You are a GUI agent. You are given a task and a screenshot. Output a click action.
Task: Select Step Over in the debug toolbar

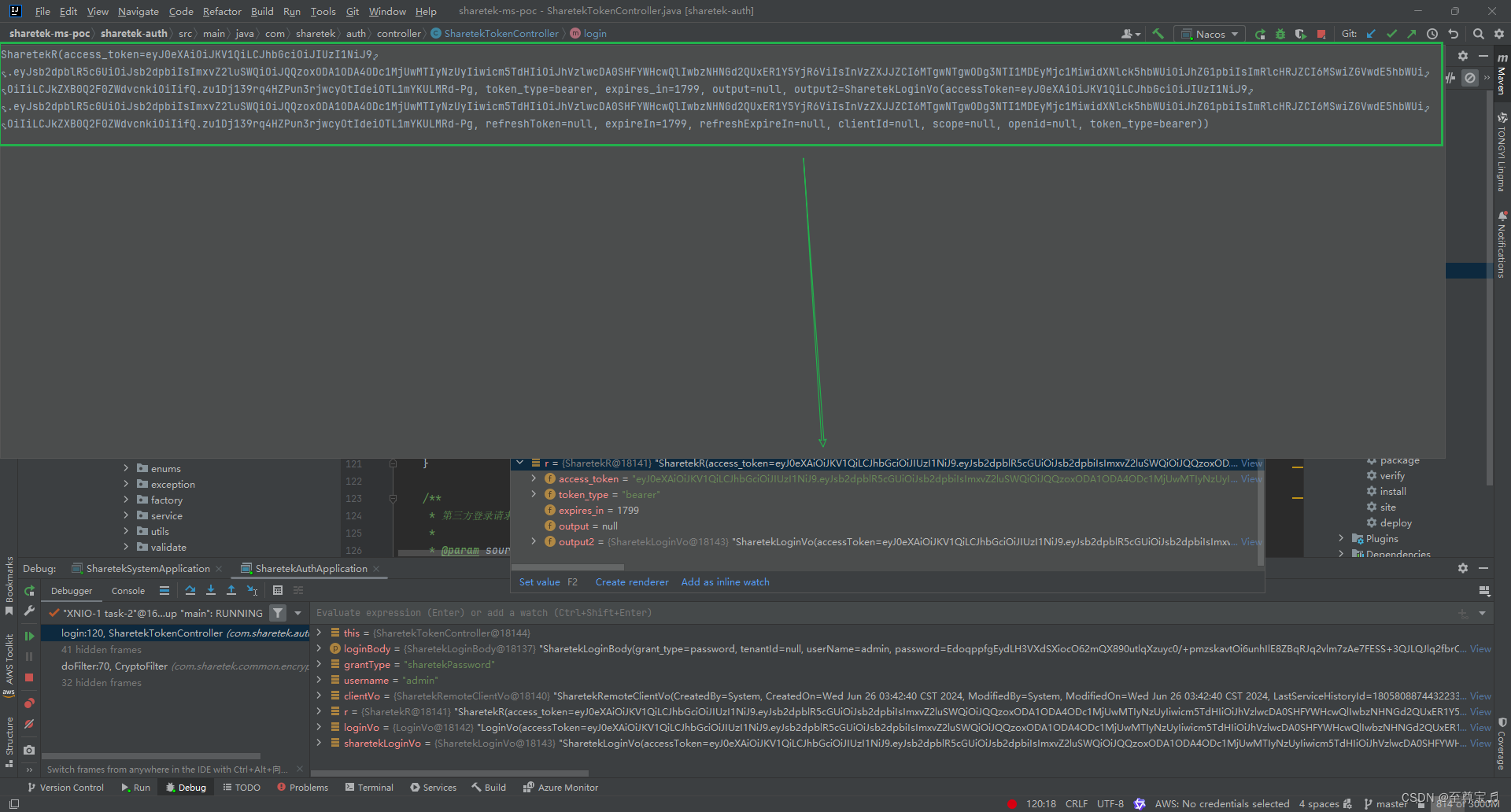(190, 590)
